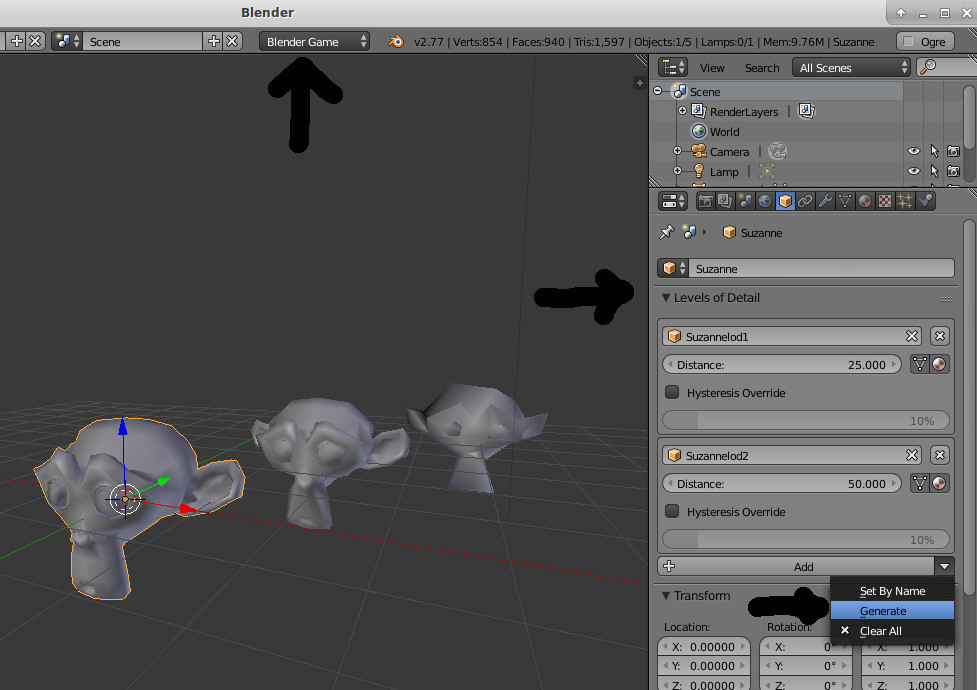Viewport: 977px width, 690px height.
Task: Open the Blender Game engine dropdown
Action: pos(315,42)
